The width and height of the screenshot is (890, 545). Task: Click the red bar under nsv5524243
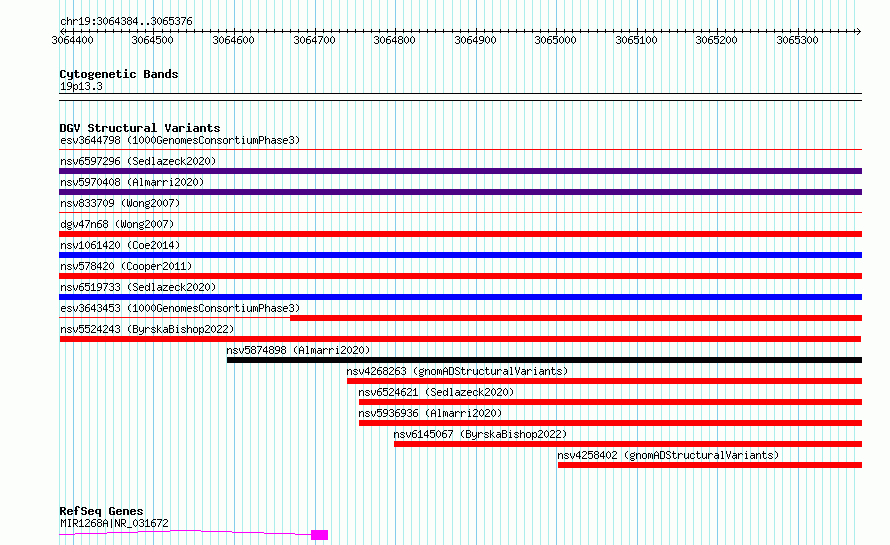pos(460,339)
